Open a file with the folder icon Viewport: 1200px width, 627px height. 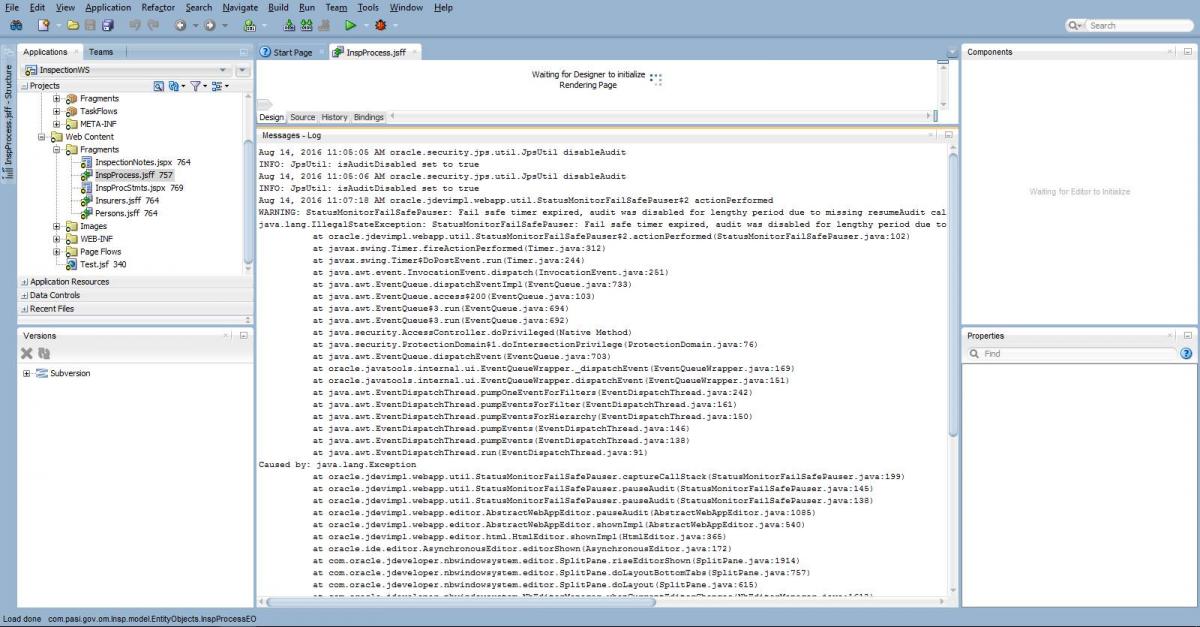(72, 25)
